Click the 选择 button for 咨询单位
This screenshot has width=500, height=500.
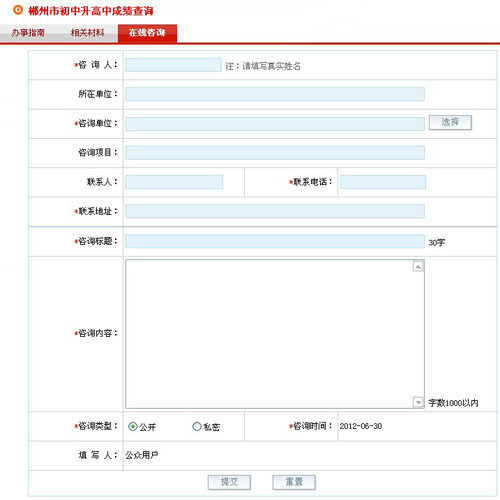pyautogui.click(x=450, y=122)
